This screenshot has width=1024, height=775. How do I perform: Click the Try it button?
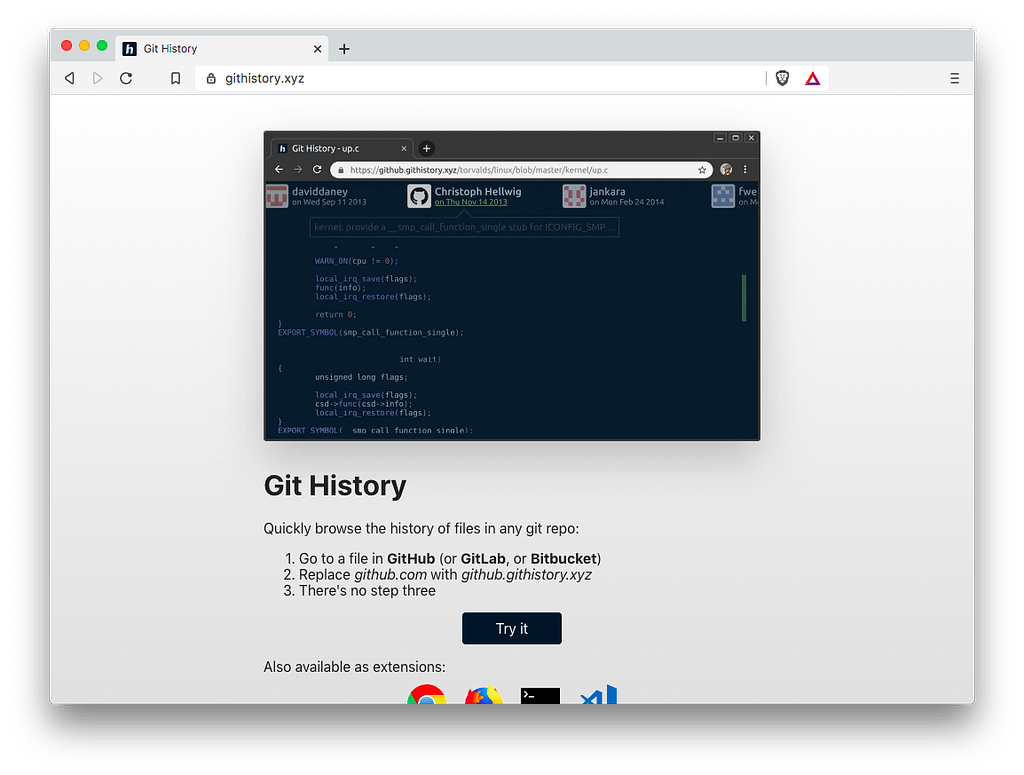coord(511,628)
